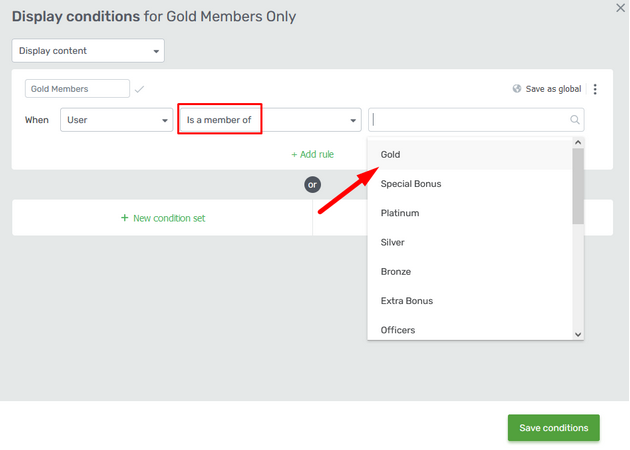Edit the Gold Members condition name field
Screen dimensions: 630x450
[77, 88]
